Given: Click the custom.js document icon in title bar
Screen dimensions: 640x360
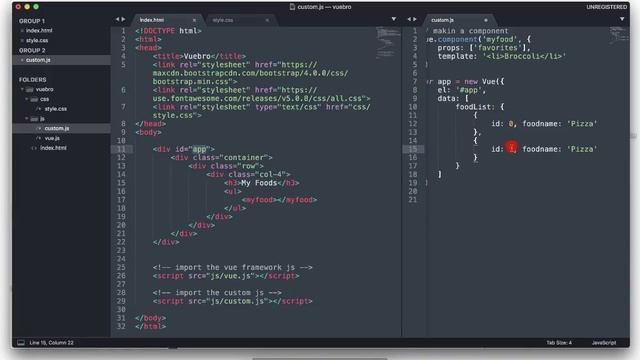Looking at the screenshot, I should click(x=292, y=7).
